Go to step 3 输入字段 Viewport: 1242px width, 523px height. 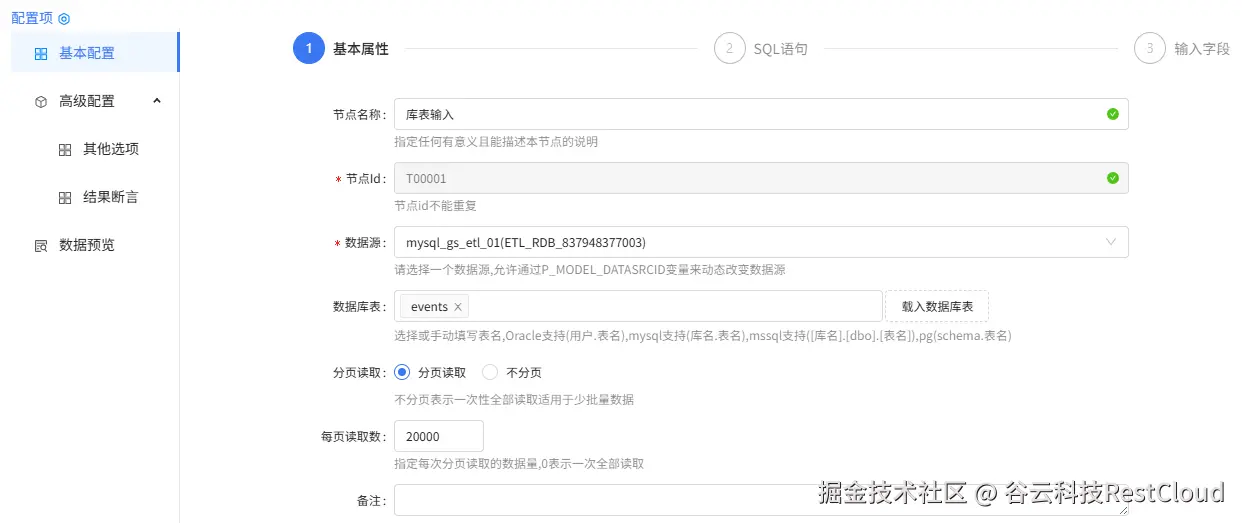[1182, 48]
